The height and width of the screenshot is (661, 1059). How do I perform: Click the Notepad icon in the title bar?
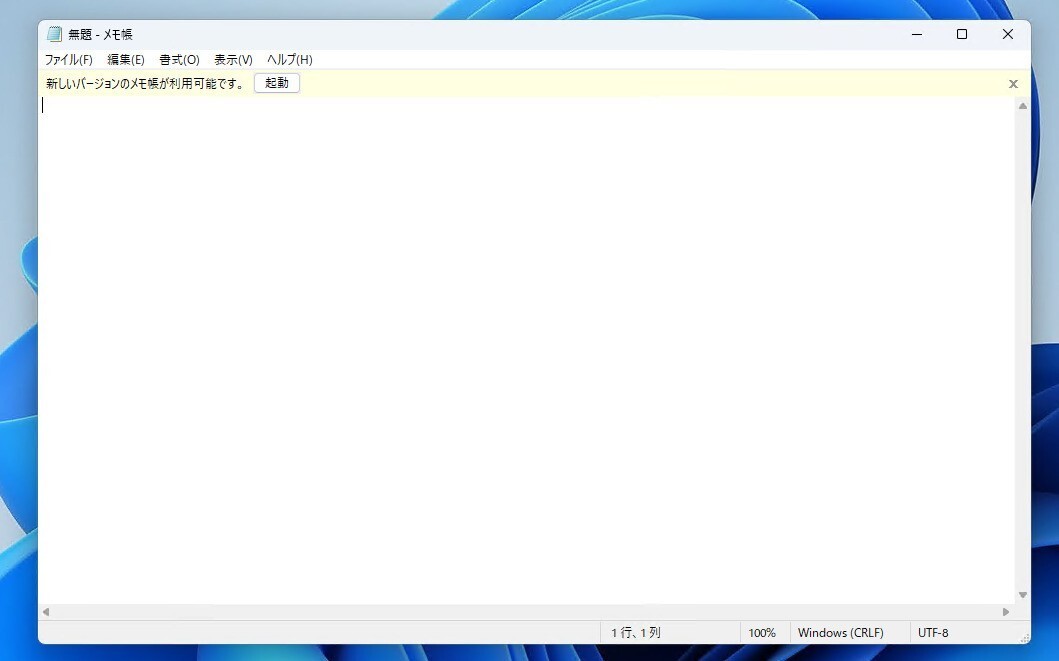coord(54,34)
